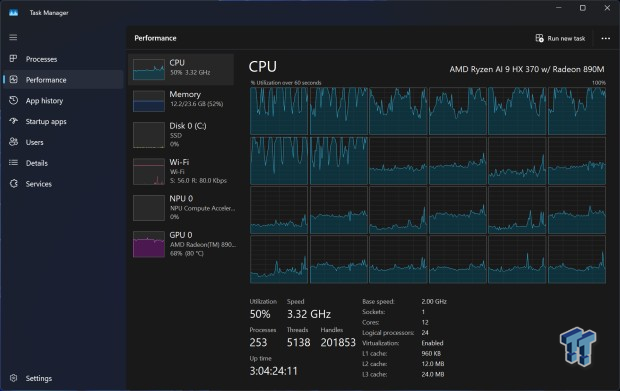Click the L3 cache 24.0 MB value

(x=433, y=374)
